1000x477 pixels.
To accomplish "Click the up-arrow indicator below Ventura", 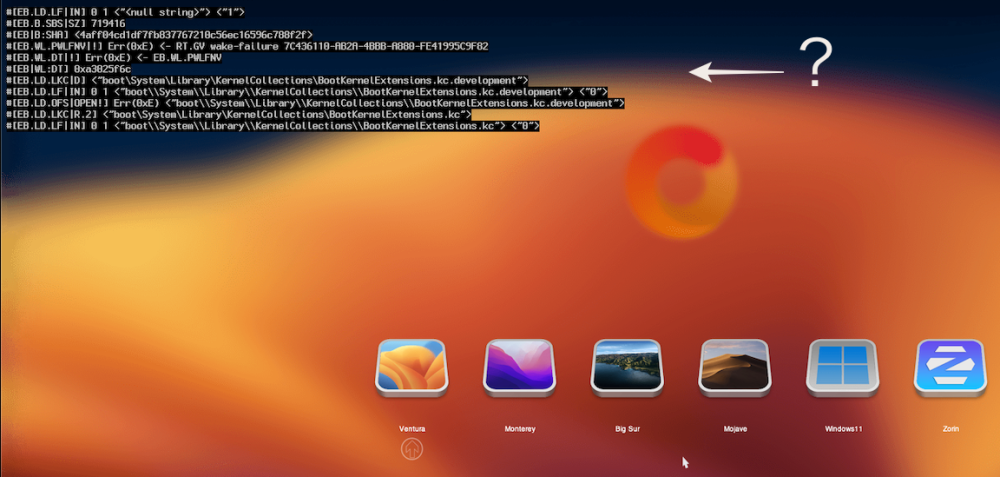I will pos(412,450).
